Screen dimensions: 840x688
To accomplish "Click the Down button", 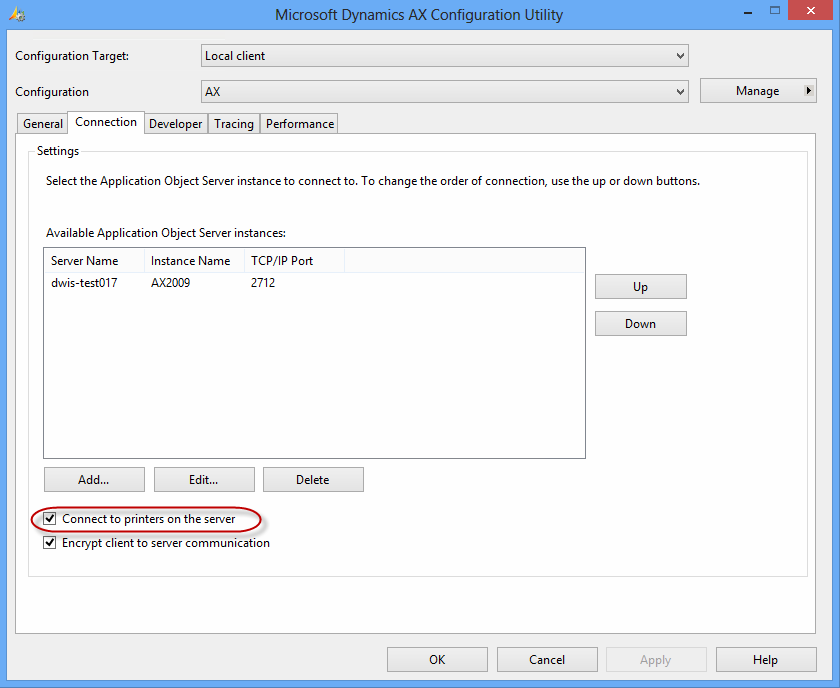I will [640, 324].
